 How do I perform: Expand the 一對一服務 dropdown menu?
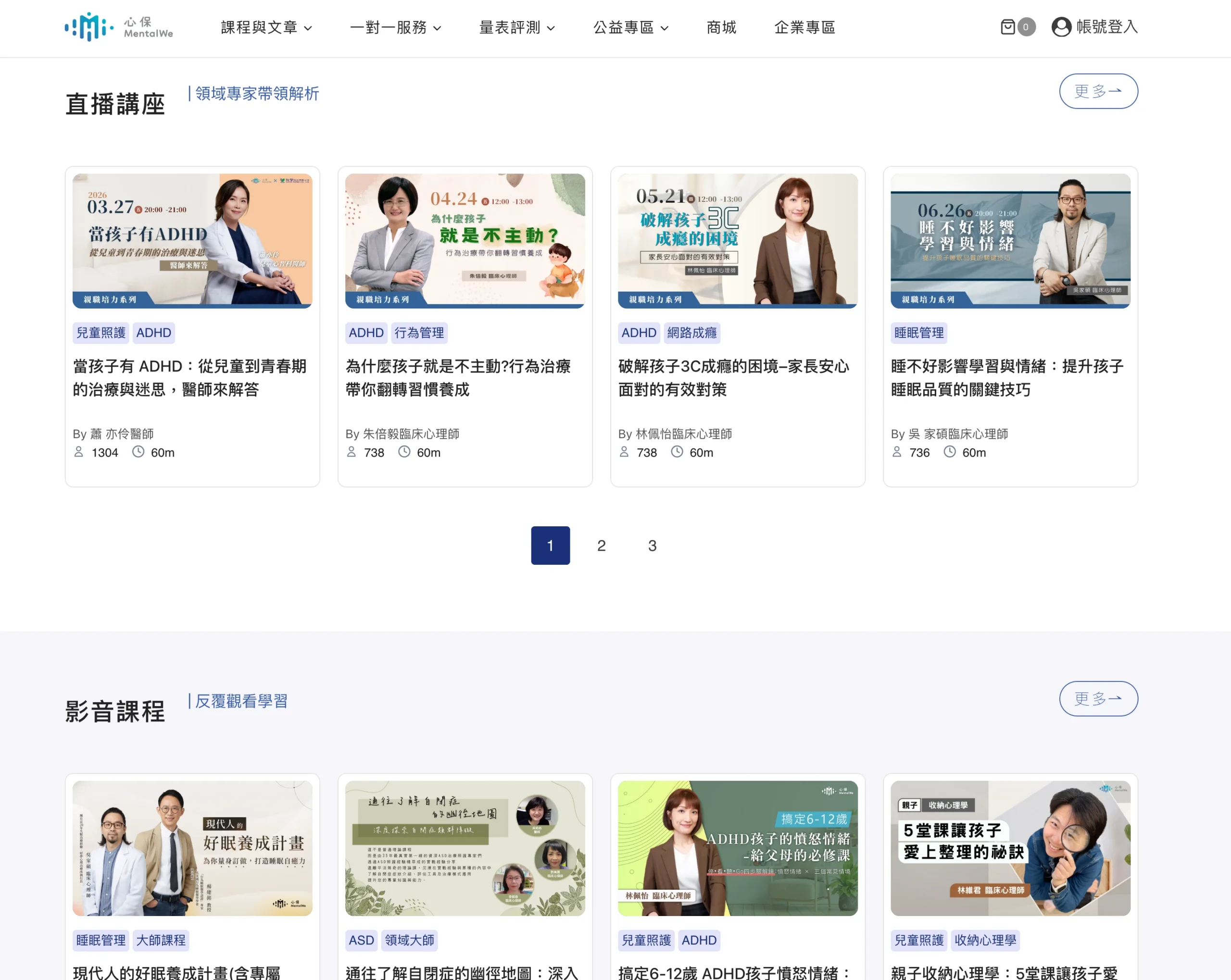coord(395,27)
